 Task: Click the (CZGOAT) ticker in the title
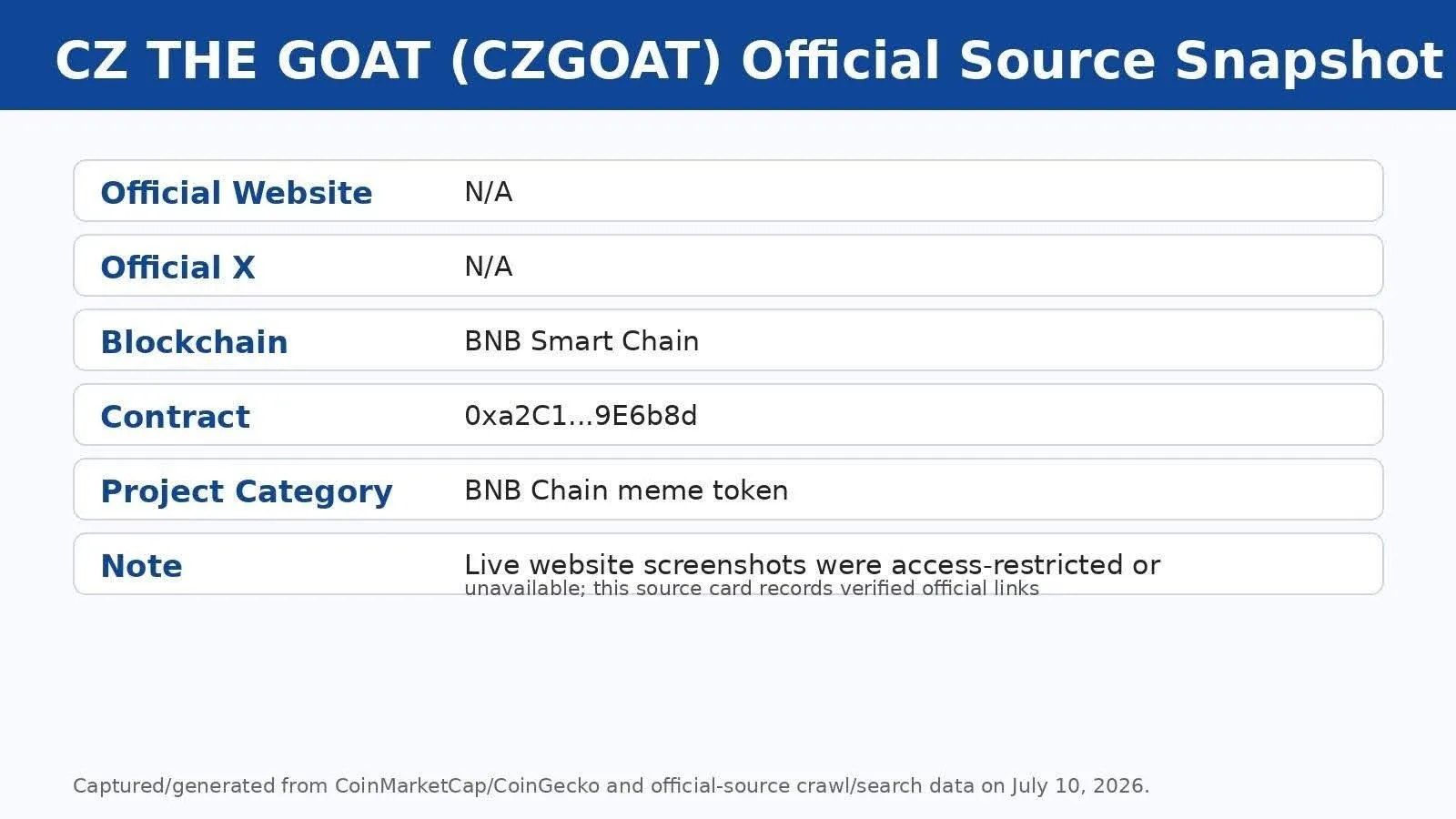coord(586,61)
